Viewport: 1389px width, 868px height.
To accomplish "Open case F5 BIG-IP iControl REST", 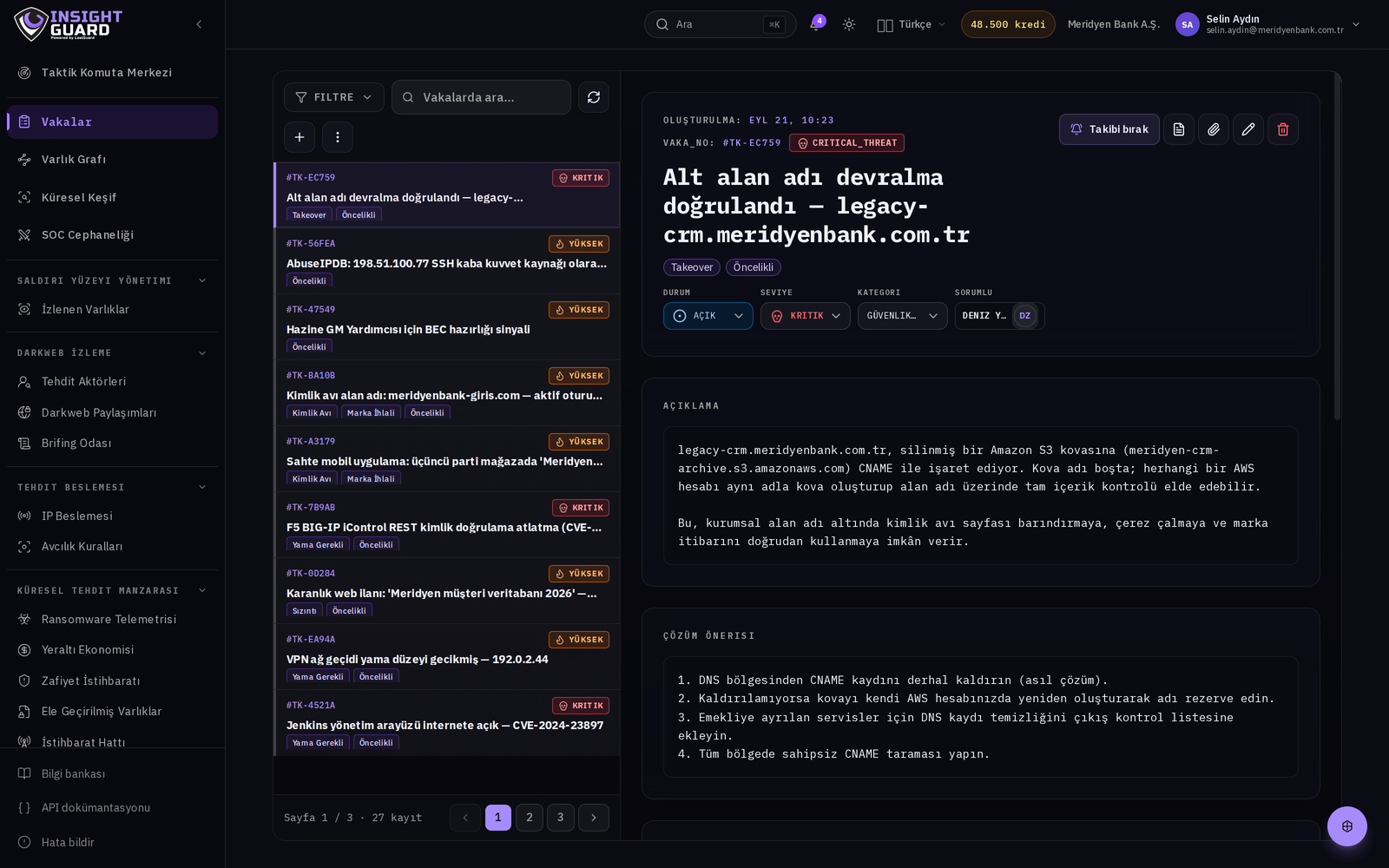I will point(447,525).
